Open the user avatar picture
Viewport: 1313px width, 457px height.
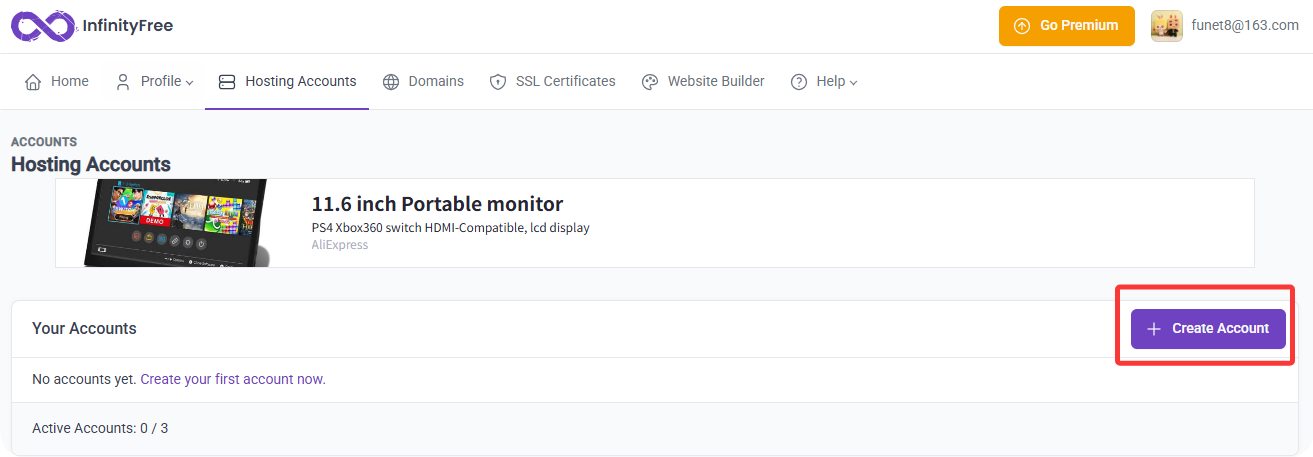click(x=1166, y=26)
